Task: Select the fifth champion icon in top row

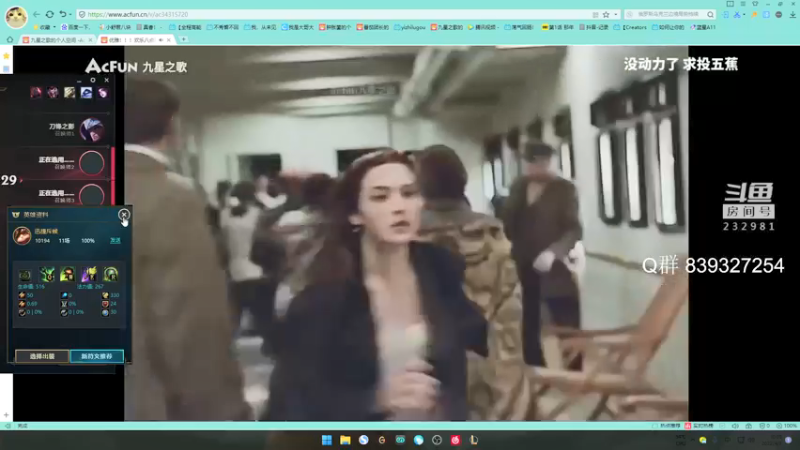Action: (x=103, y=92)
